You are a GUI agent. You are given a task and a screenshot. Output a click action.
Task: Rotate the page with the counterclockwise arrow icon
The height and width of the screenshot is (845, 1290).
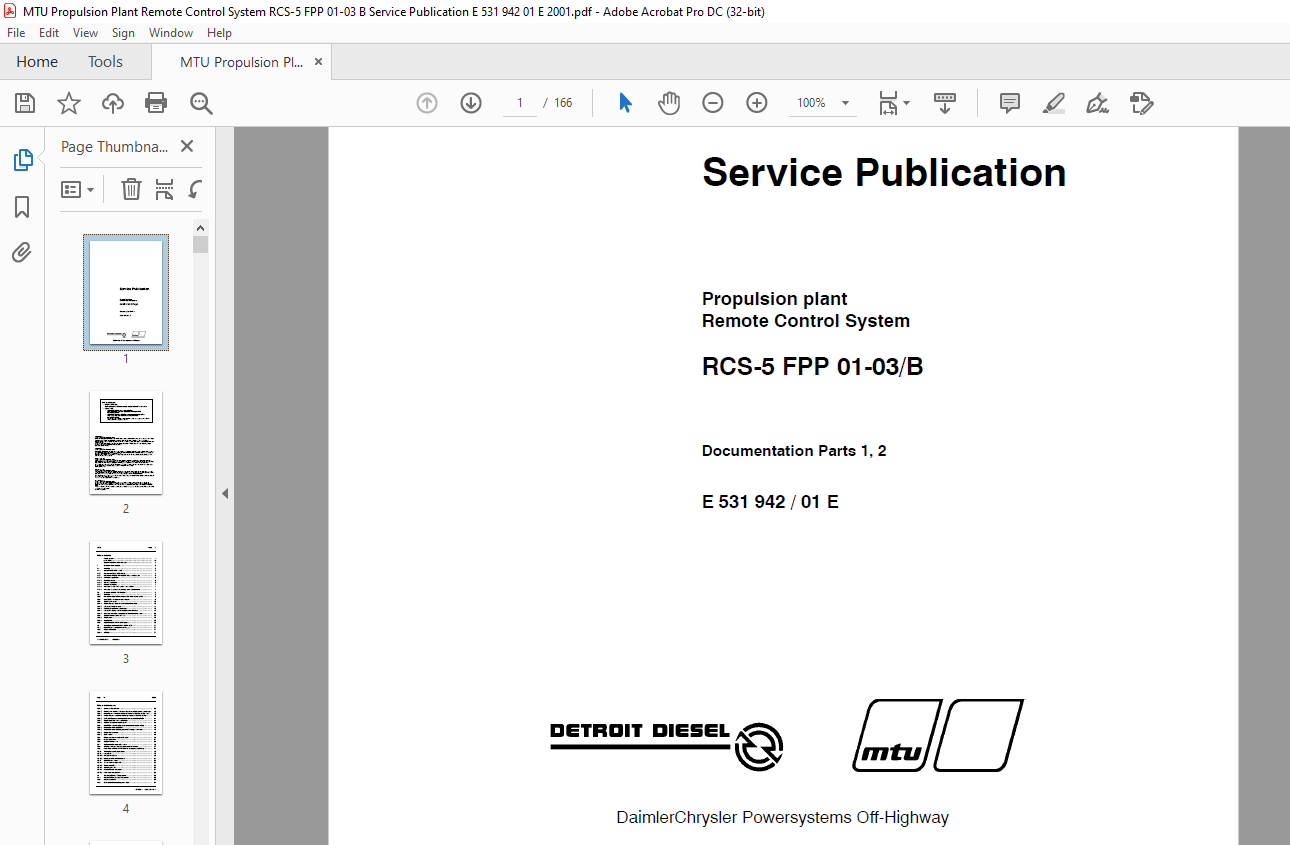[196, 189]
